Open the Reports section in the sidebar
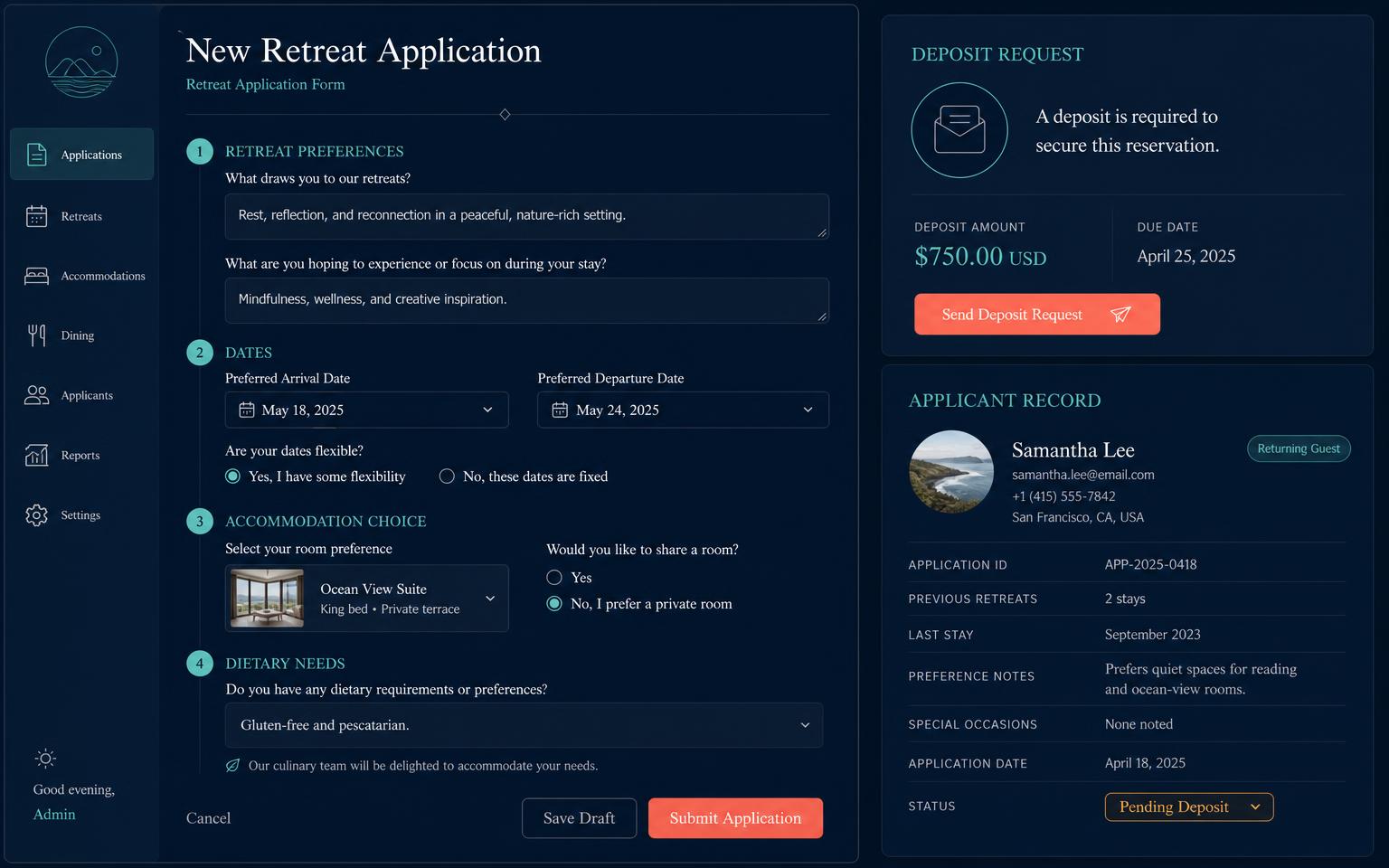Screen dimensions: 1389x868 [x=81, y=455]
